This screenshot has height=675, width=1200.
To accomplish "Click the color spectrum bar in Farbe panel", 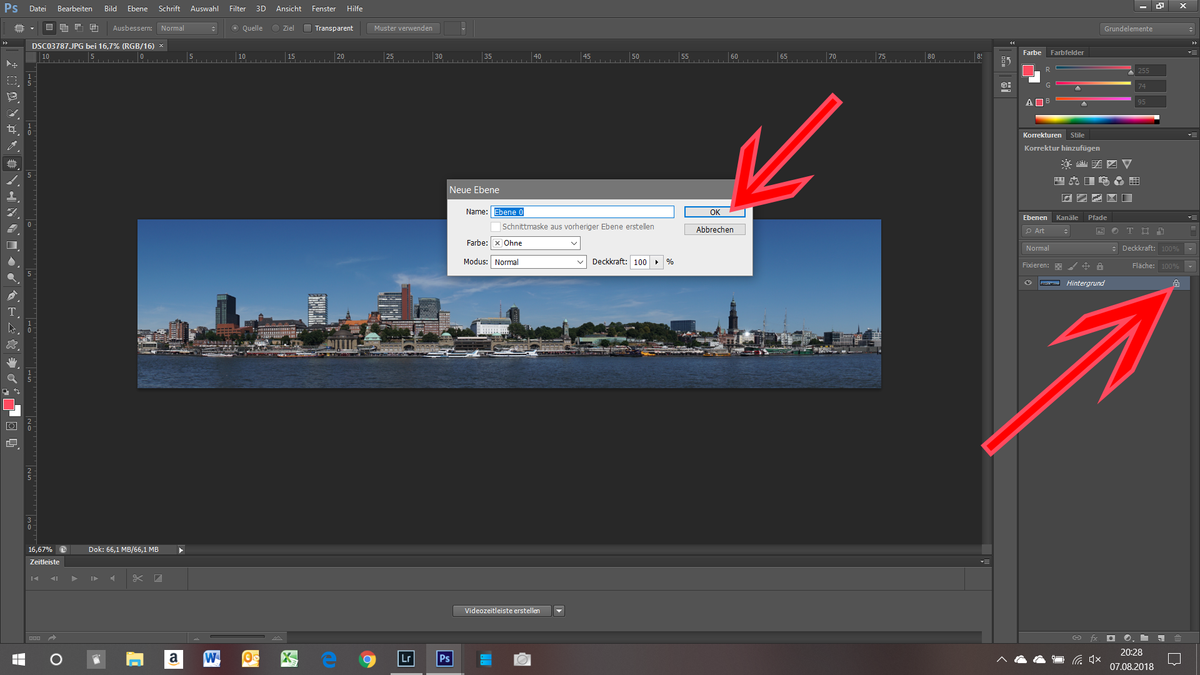I will click(x=1096, y=119).
